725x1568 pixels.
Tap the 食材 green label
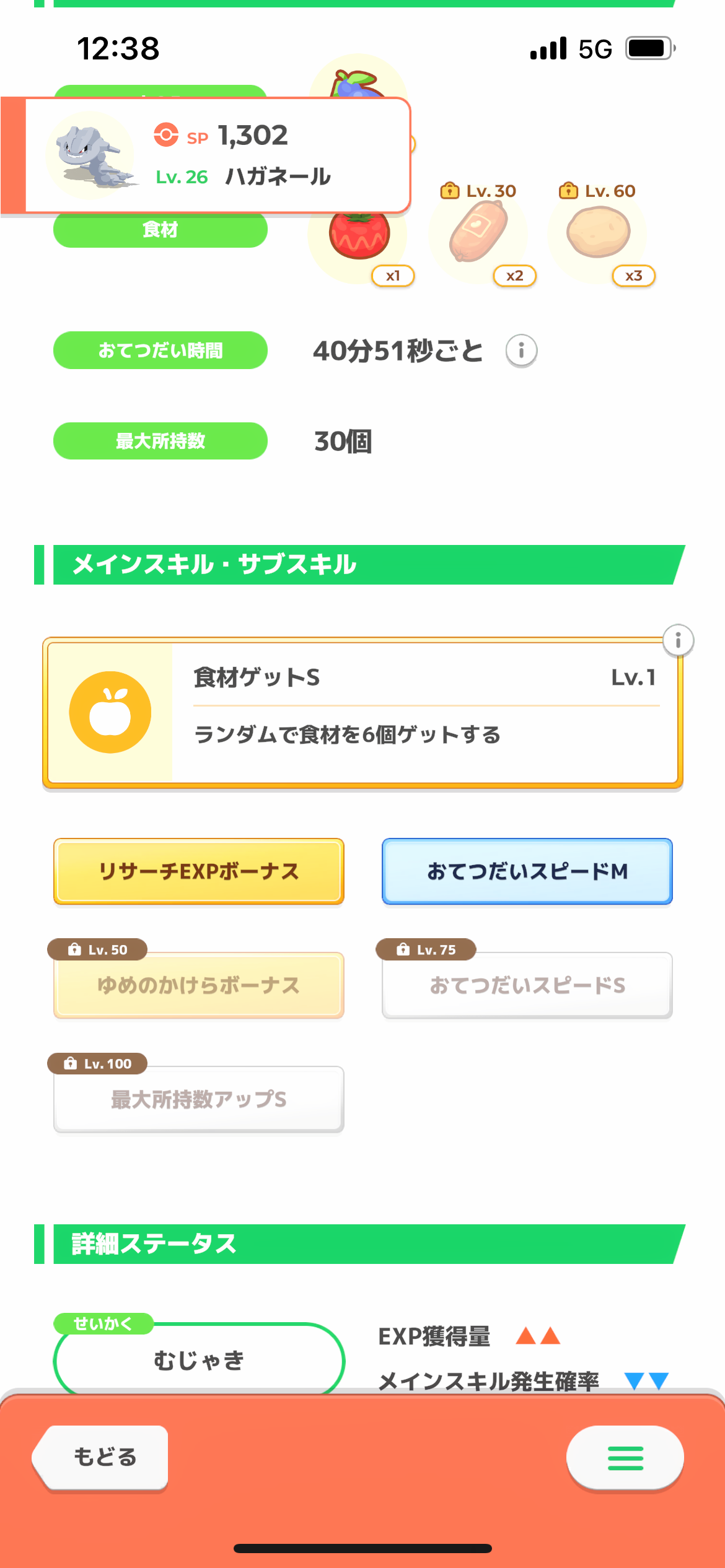pos(160,230)
